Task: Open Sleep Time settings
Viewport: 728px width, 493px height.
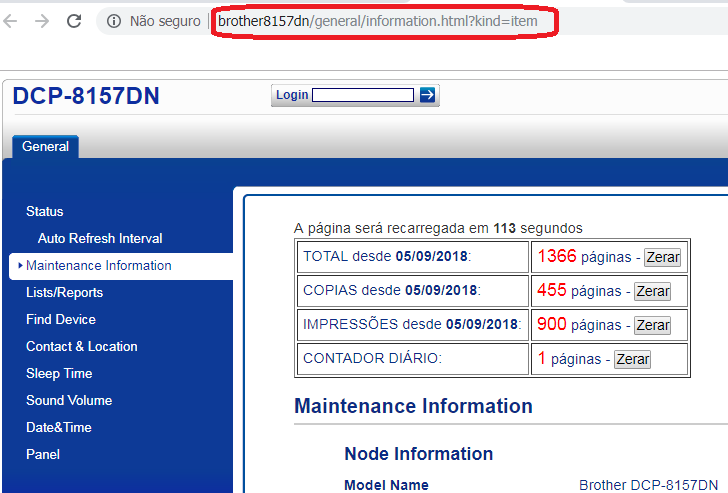Action: [x=59, y=373]
